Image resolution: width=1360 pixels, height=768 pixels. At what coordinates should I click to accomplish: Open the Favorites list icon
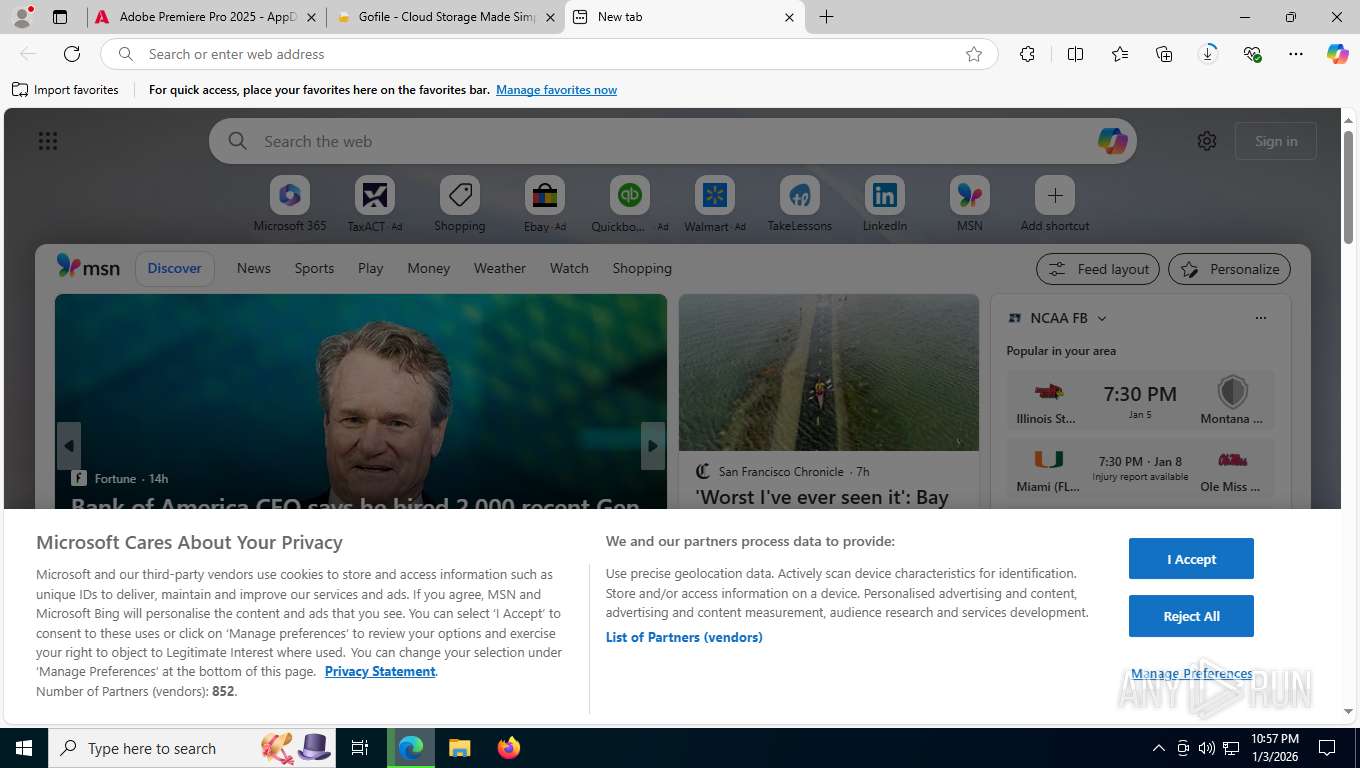coord(1120,54)
